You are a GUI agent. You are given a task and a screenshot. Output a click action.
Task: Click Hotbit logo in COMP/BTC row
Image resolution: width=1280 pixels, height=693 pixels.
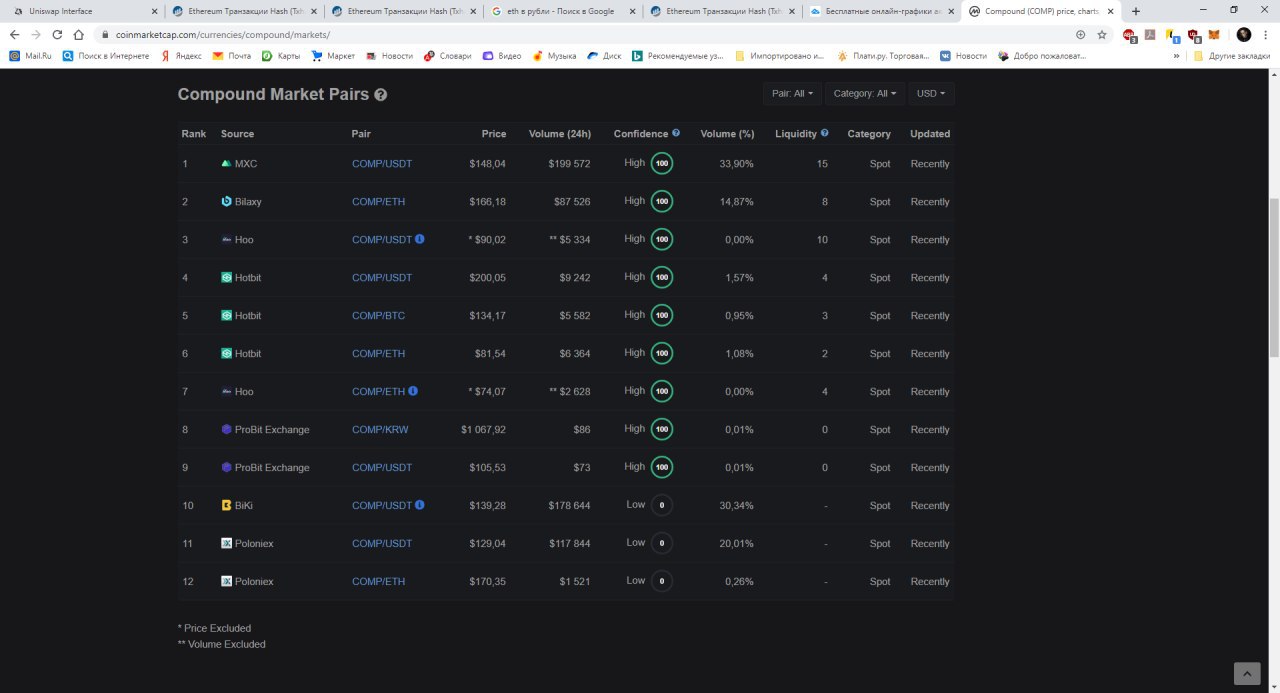pyautogui.click(x=226, y=315)
